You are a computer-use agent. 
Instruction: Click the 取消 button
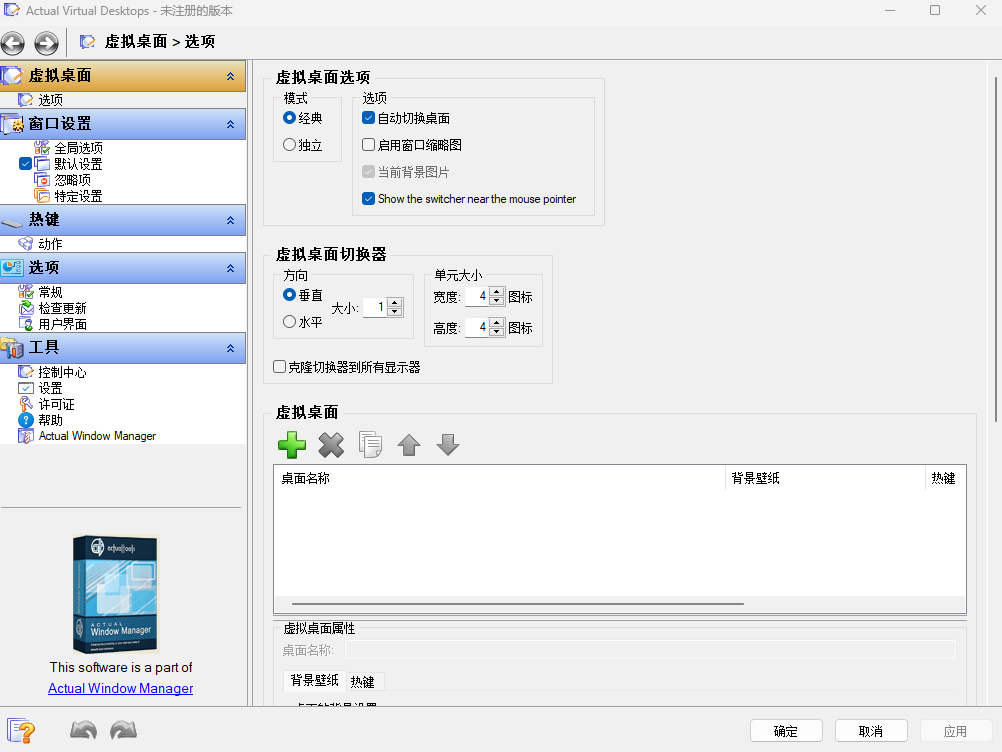pyautogui.click(x=871, y=731)
